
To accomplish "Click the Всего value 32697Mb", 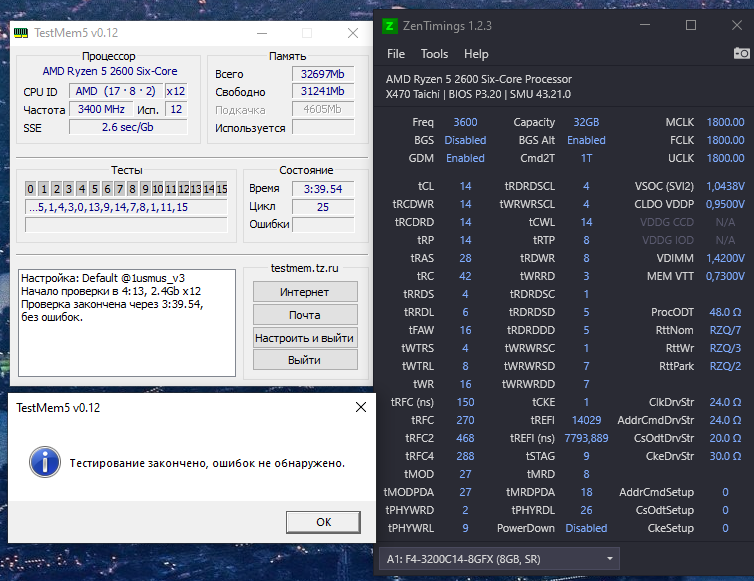I will pyautogui.click(x=323, y=74).
